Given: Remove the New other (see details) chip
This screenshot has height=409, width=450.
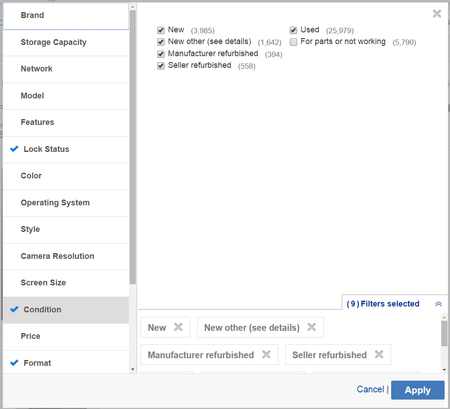Looking at the screenshot, I should (311, 327).
